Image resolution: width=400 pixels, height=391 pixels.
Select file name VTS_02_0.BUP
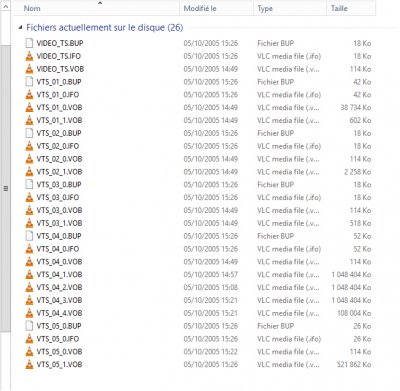click(x=59, y=133)
